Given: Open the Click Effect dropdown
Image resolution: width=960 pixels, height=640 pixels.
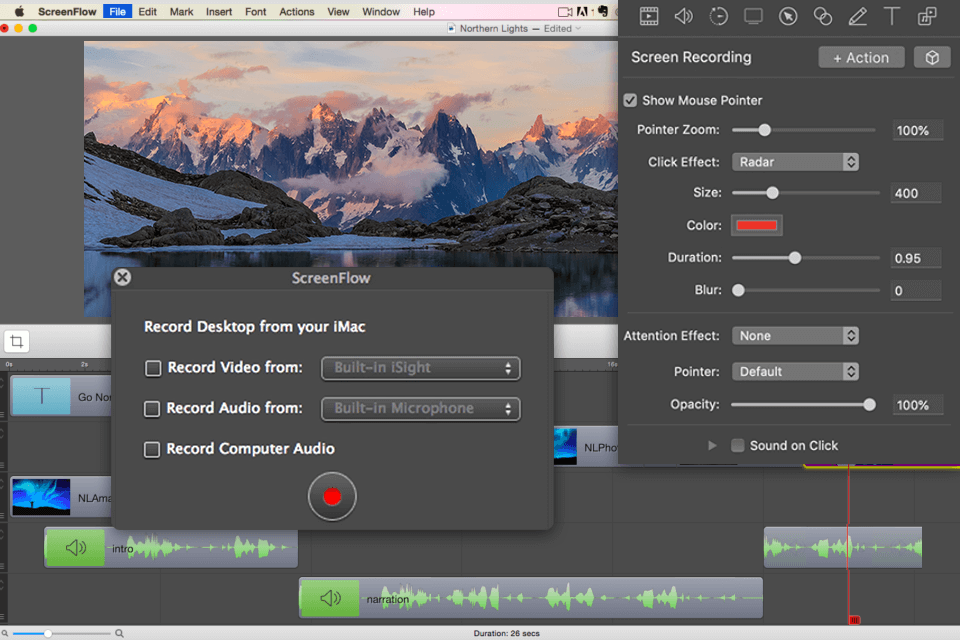Looking at the screenshot, I should [x=795, y=161].
